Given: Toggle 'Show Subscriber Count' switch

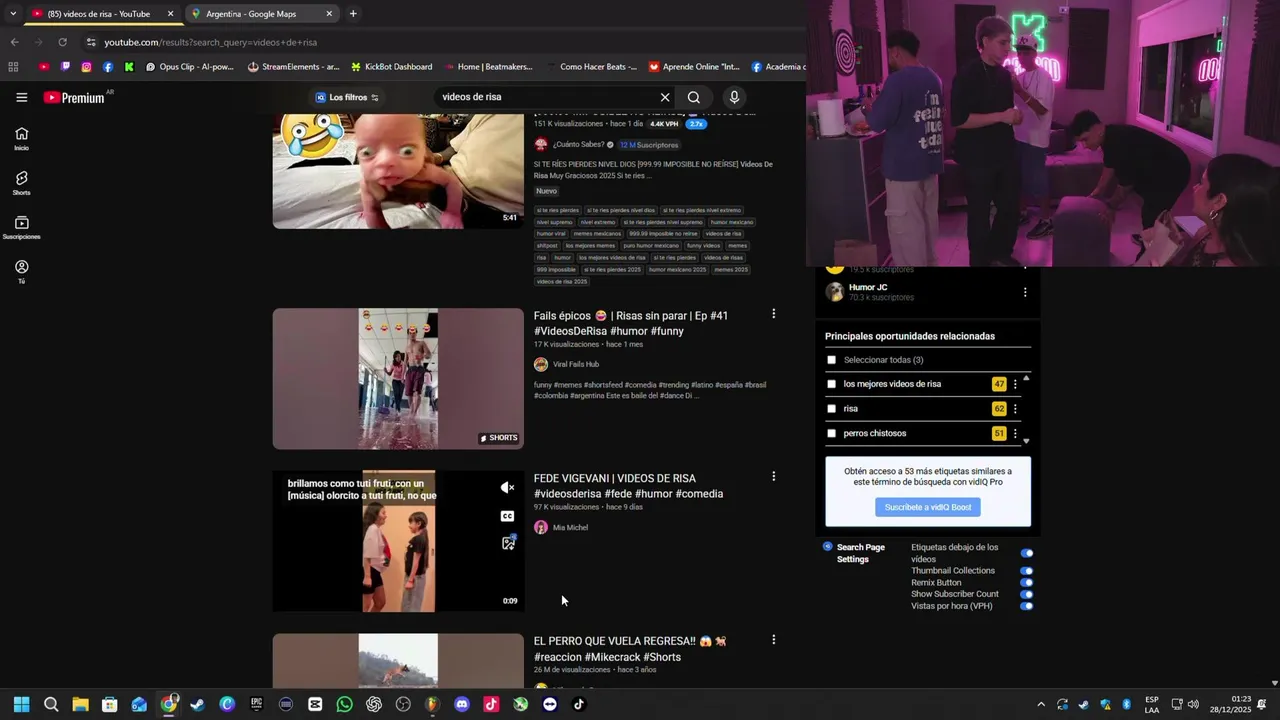Looking at the screenshot, I should point(1027,595).
